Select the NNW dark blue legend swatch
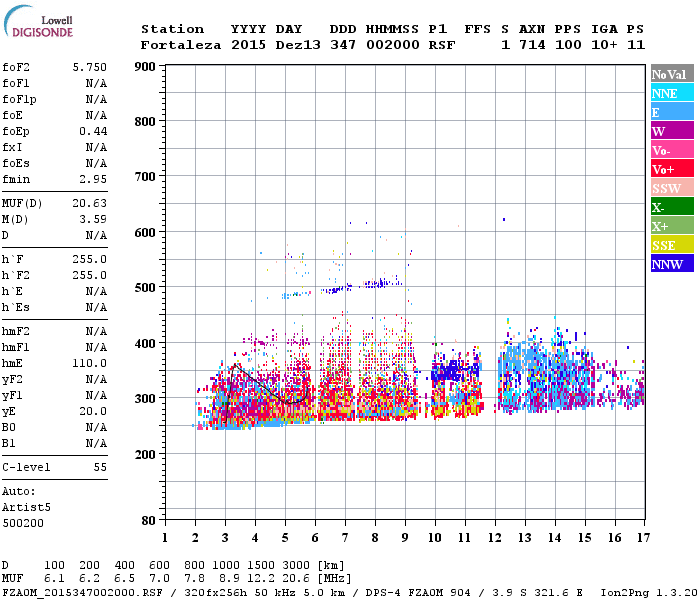The width and height of the screenshot is (700, 600). tap(672, 263)
